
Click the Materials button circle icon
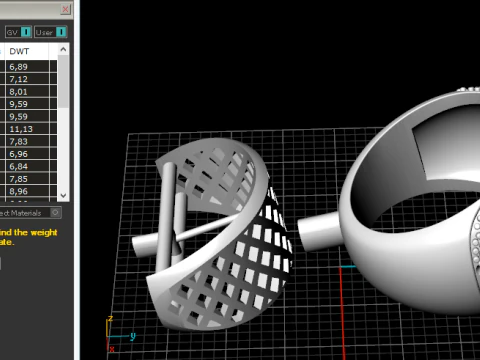tap(55, 212)
